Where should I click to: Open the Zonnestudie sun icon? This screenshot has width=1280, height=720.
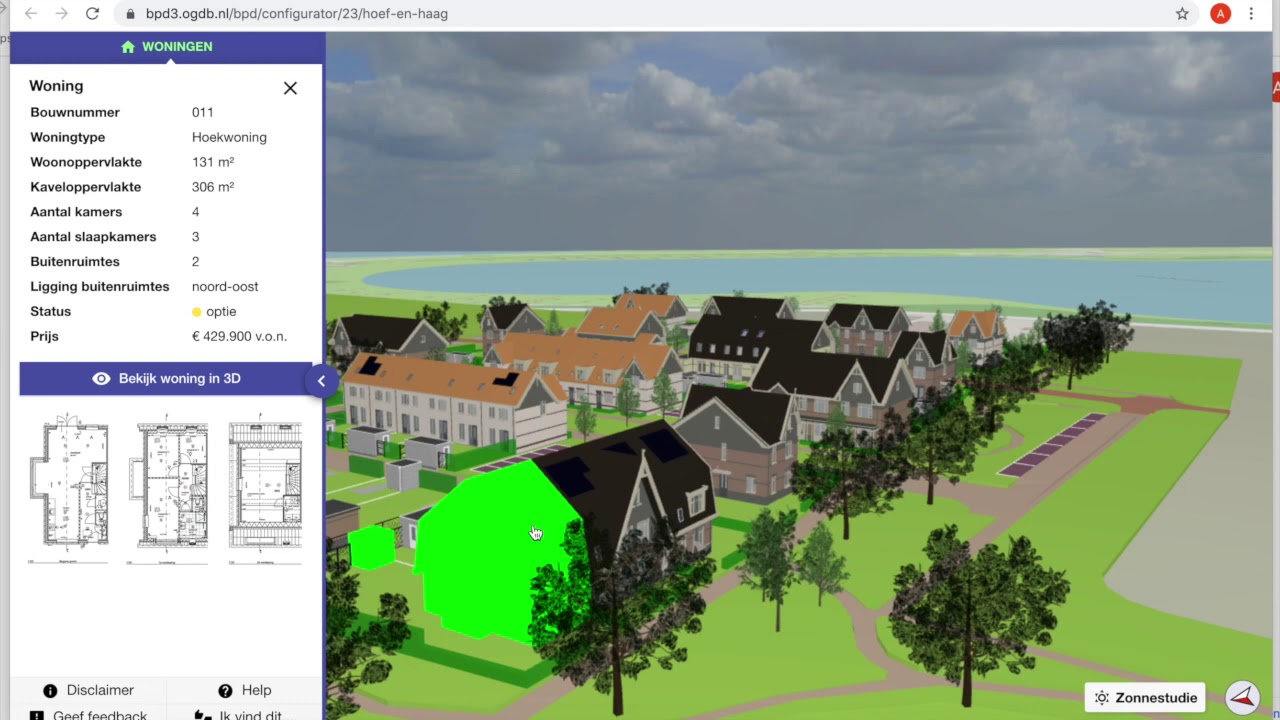1101,697
